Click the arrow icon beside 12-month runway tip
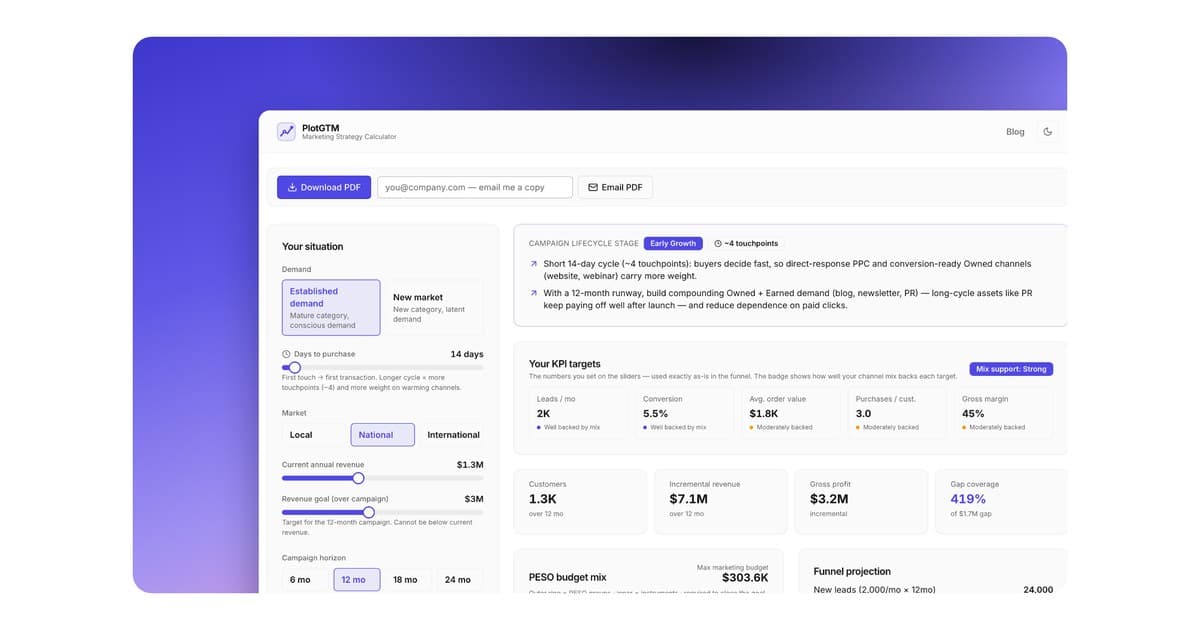Screen dimensions: 1200x630 (534, 293)
